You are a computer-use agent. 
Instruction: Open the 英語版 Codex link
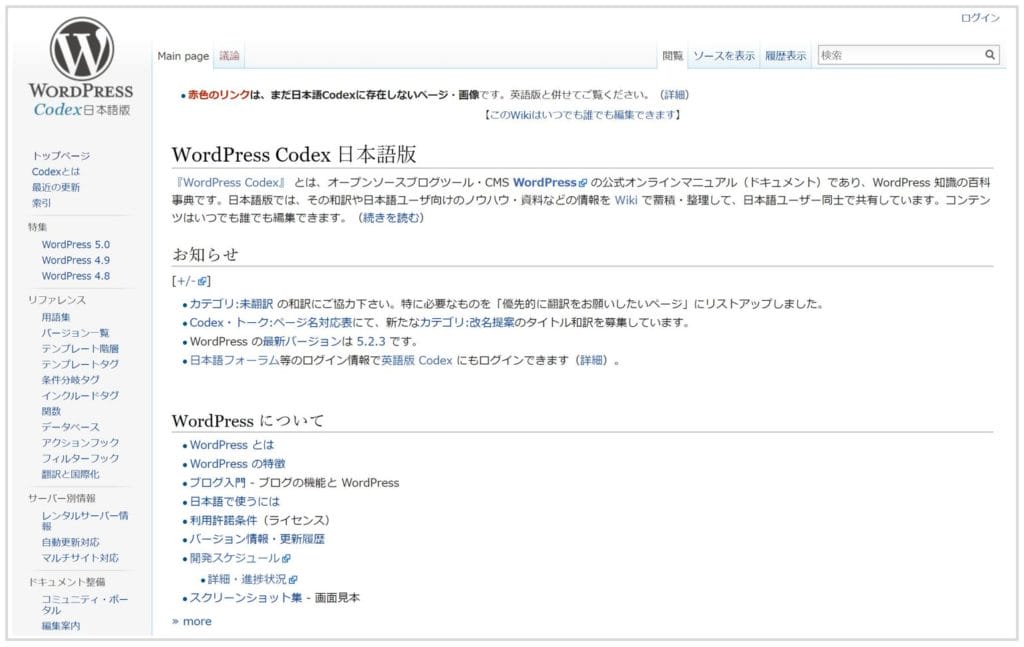click(417, 360)
